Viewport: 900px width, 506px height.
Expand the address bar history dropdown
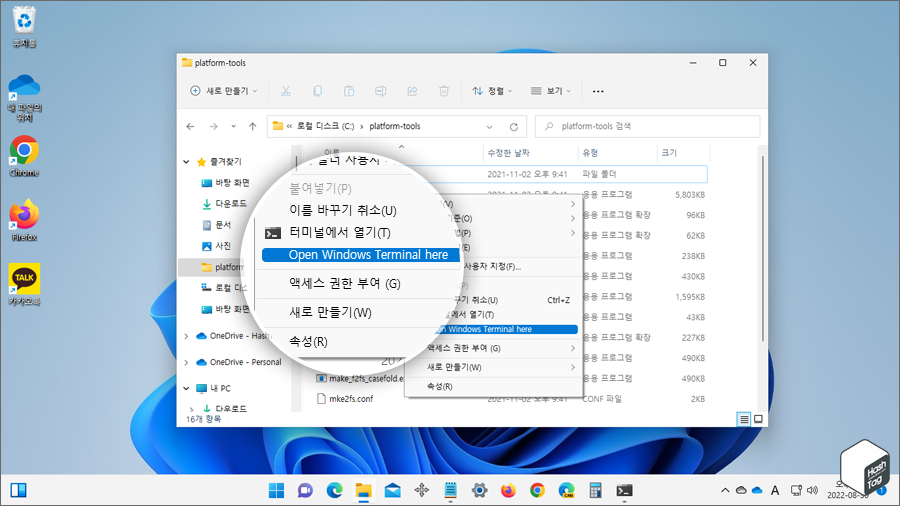click(489, 127)
